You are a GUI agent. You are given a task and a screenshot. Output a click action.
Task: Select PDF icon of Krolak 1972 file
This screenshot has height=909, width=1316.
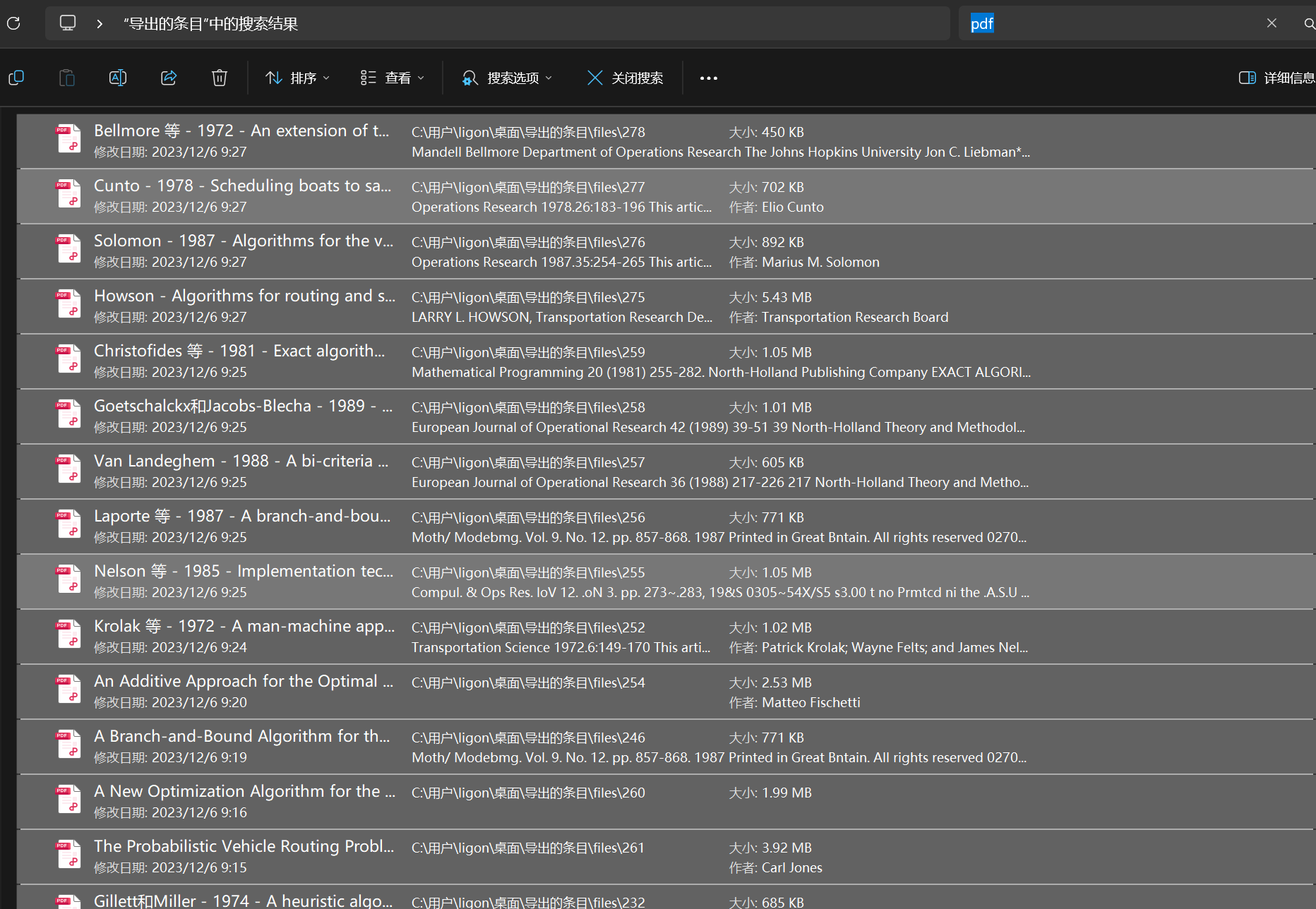tap(69, 634)
